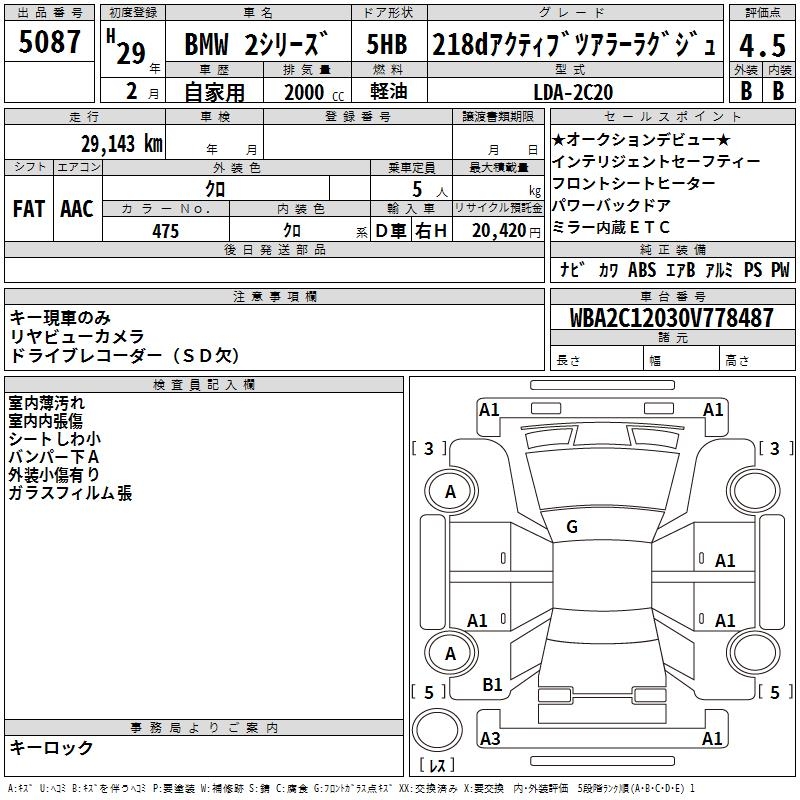The height and width of the screenshot is (800, 800).
Task: Click the B1 damage mark on diagram
Action: [x=492, y=685]
